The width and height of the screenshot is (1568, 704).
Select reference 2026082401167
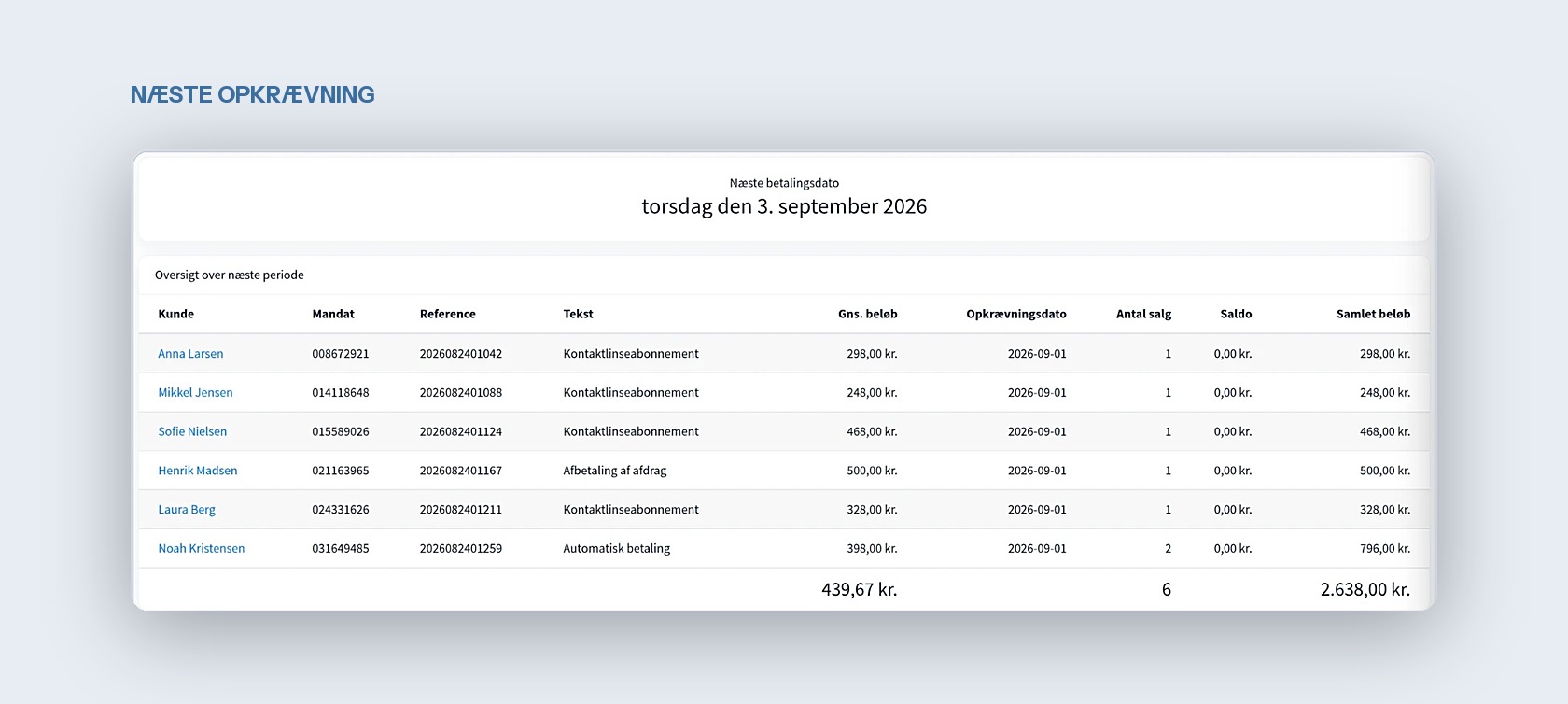pyautogui.click(x=460, y=471)
